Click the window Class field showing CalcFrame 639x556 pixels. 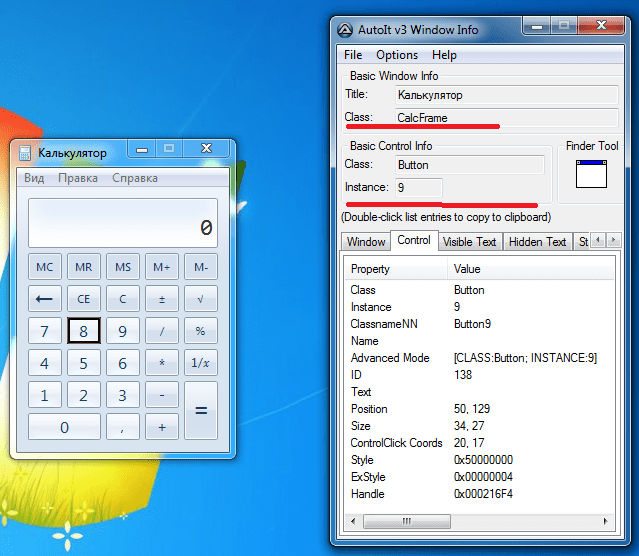[507, 118]
